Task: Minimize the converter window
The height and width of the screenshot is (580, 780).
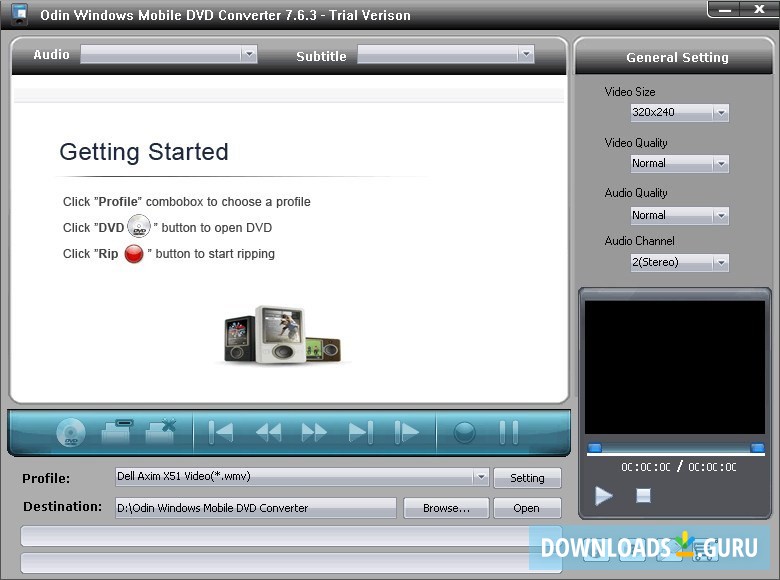Action: [724, 9]
